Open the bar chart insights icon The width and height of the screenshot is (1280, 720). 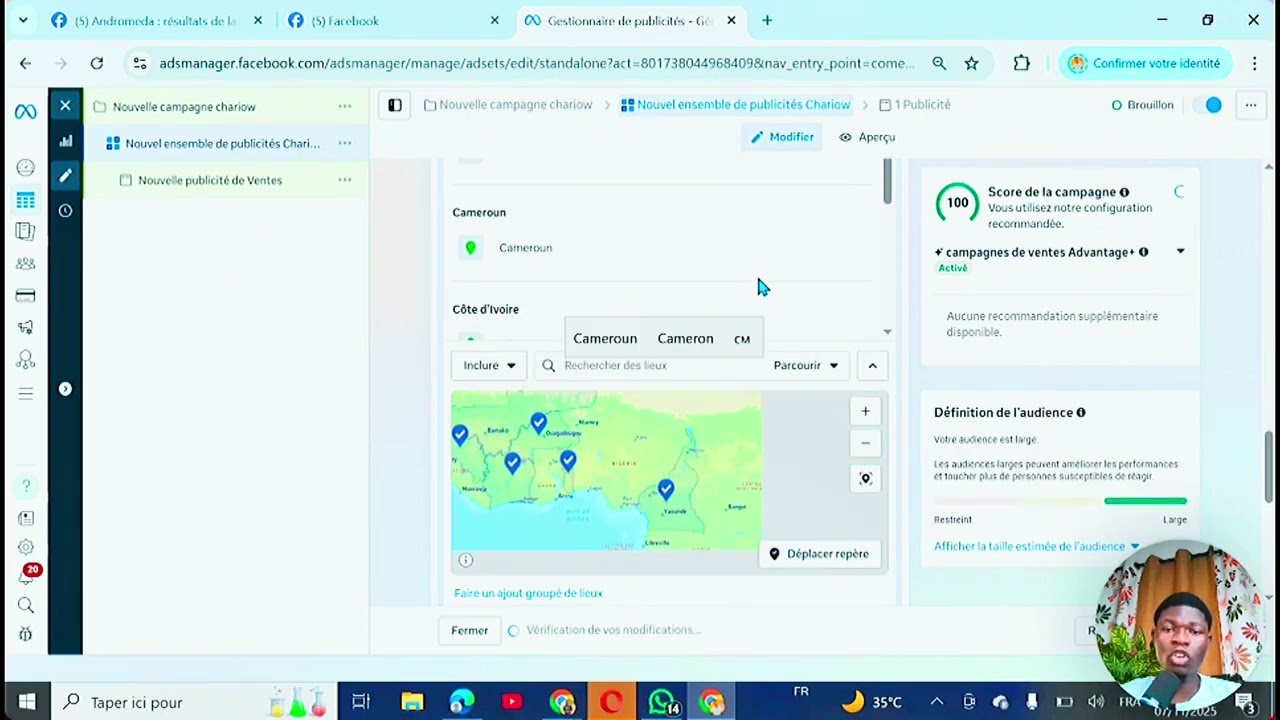point(65,141)
